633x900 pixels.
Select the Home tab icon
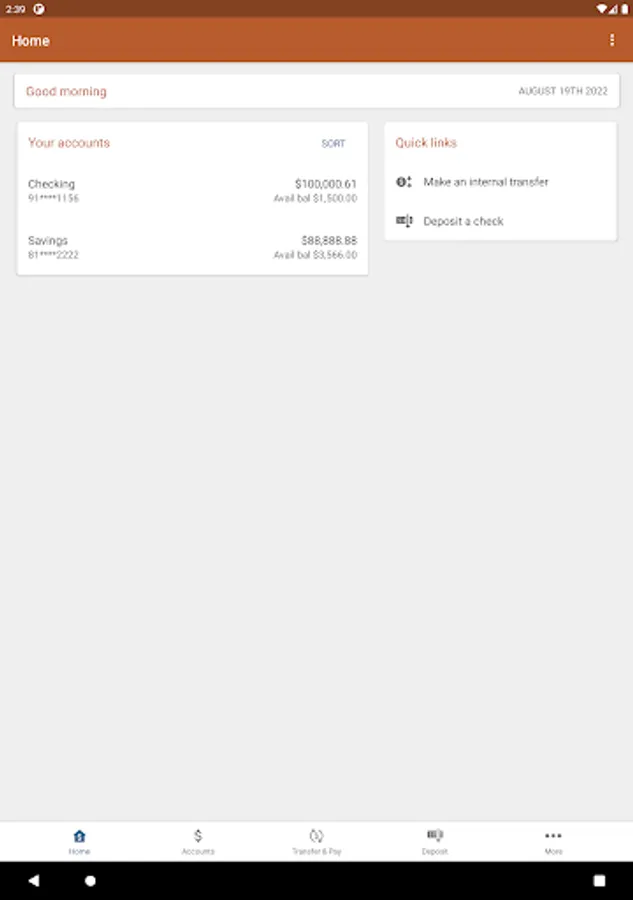tap(79, 836)
